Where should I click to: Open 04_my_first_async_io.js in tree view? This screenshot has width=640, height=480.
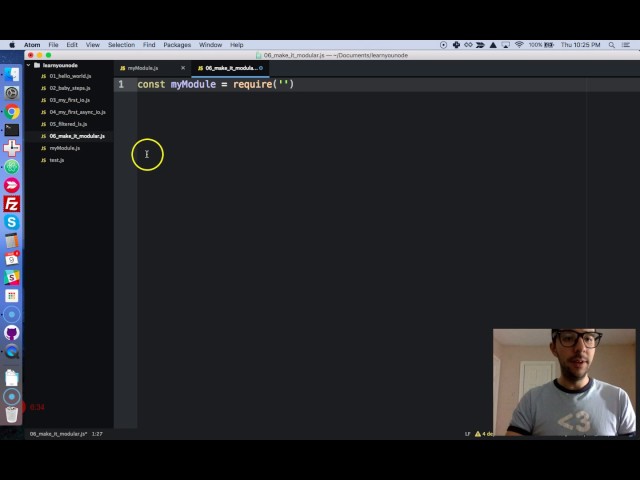(77, 112)
